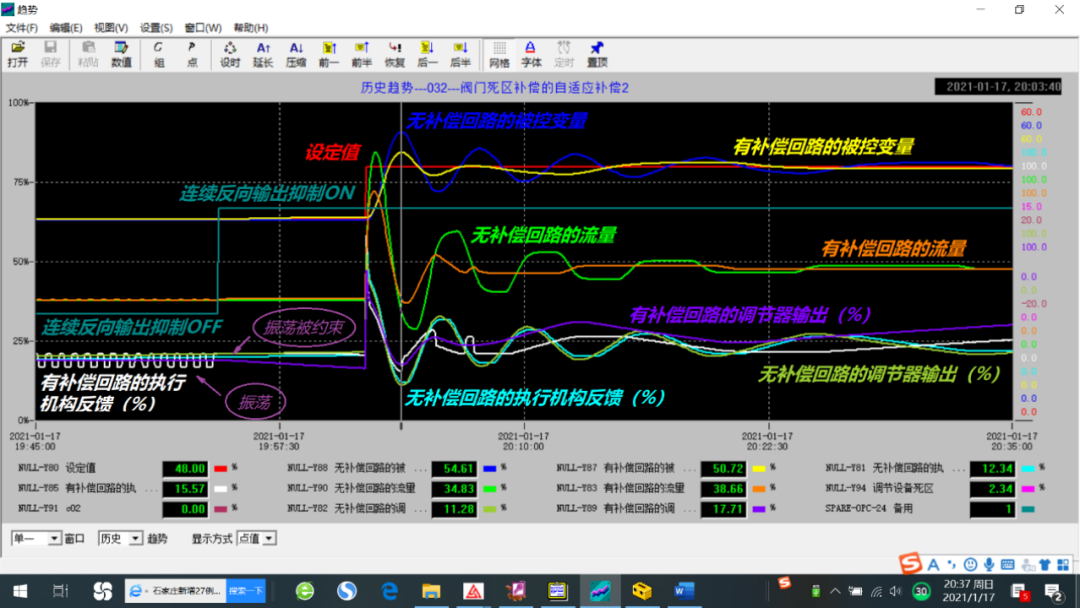Image resolution: width=1080 pixels, height=608 pixels.
Task: Open the 设置(S) menu
Action: point(156,28)
